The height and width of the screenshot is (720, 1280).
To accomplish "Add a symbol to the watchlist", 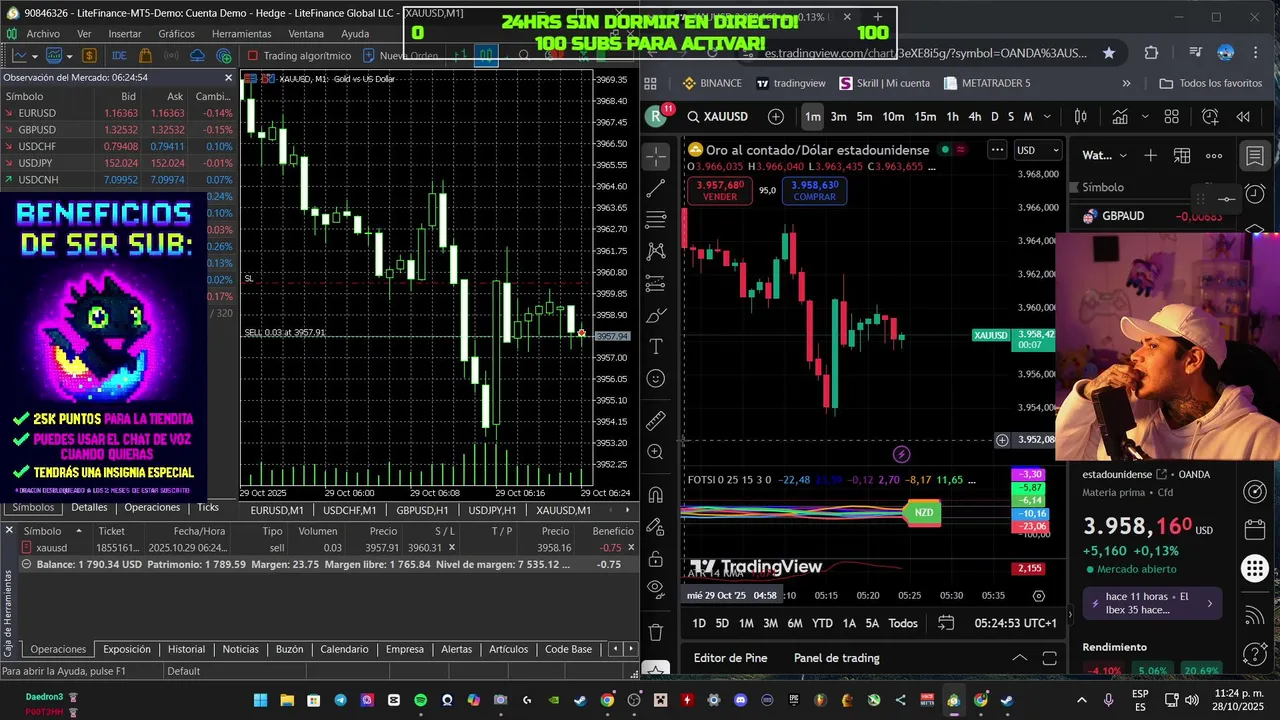I will click(1150, 155).
